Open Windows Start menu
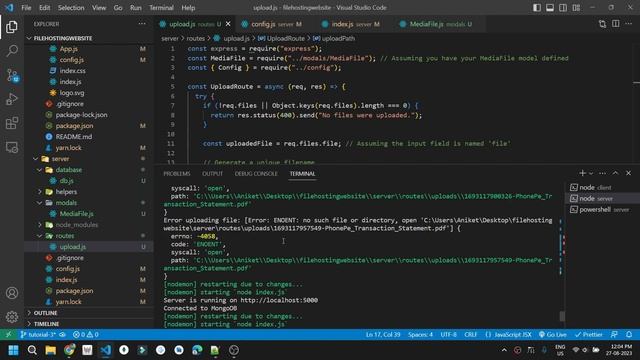 point(13,350)
